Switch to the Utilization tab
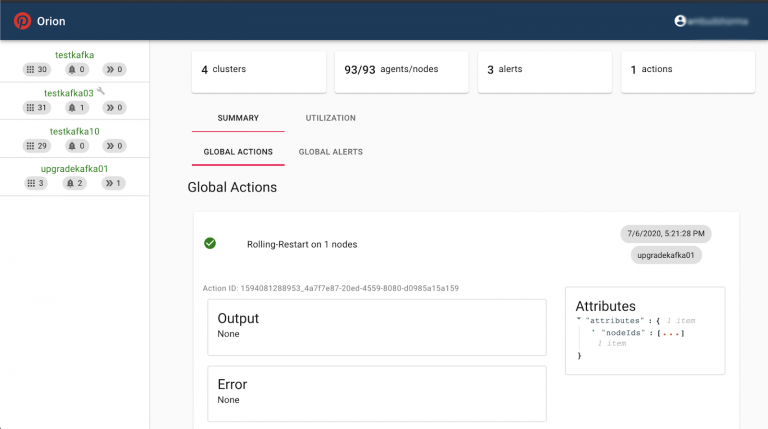The width and height of the screenshot is (768, 429). (330, 118)
